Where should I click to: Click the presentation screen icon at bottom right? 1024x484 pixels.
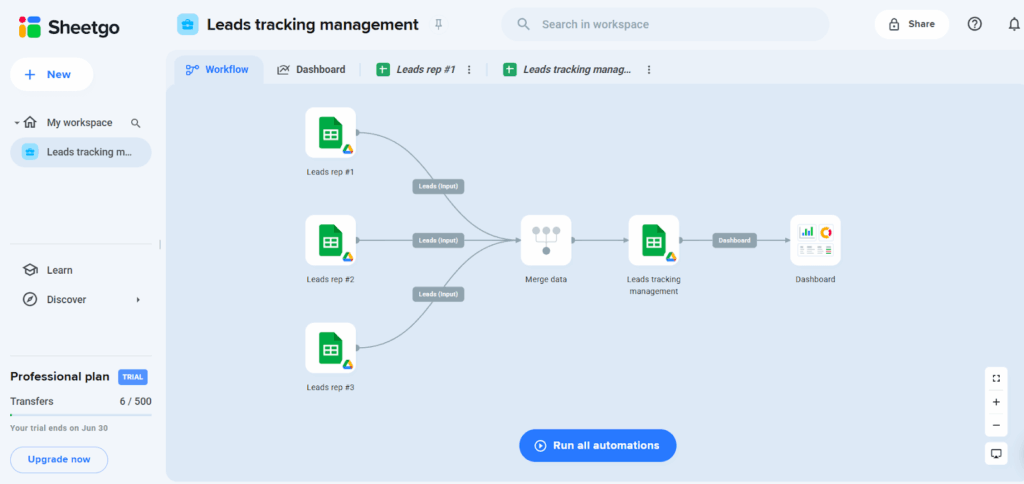coord(996,453)
